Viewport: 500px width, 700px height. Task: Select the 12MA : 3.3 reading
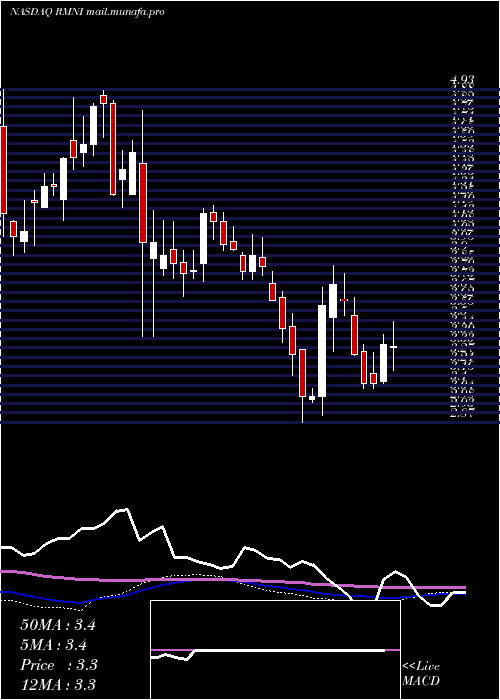58,685
